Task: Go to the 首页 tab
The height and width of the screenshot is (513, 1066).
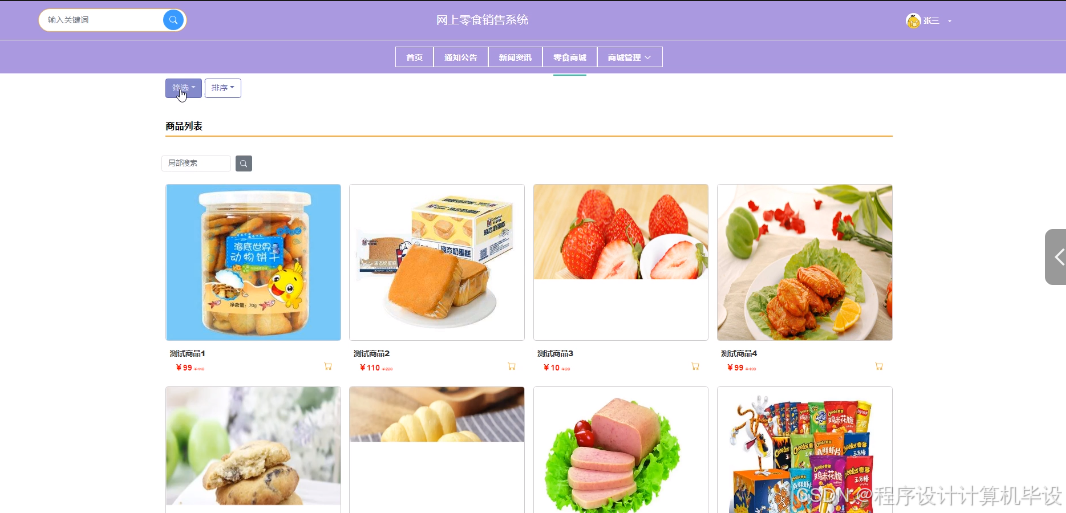Action: pyautogui.click(x=415, y=57)
